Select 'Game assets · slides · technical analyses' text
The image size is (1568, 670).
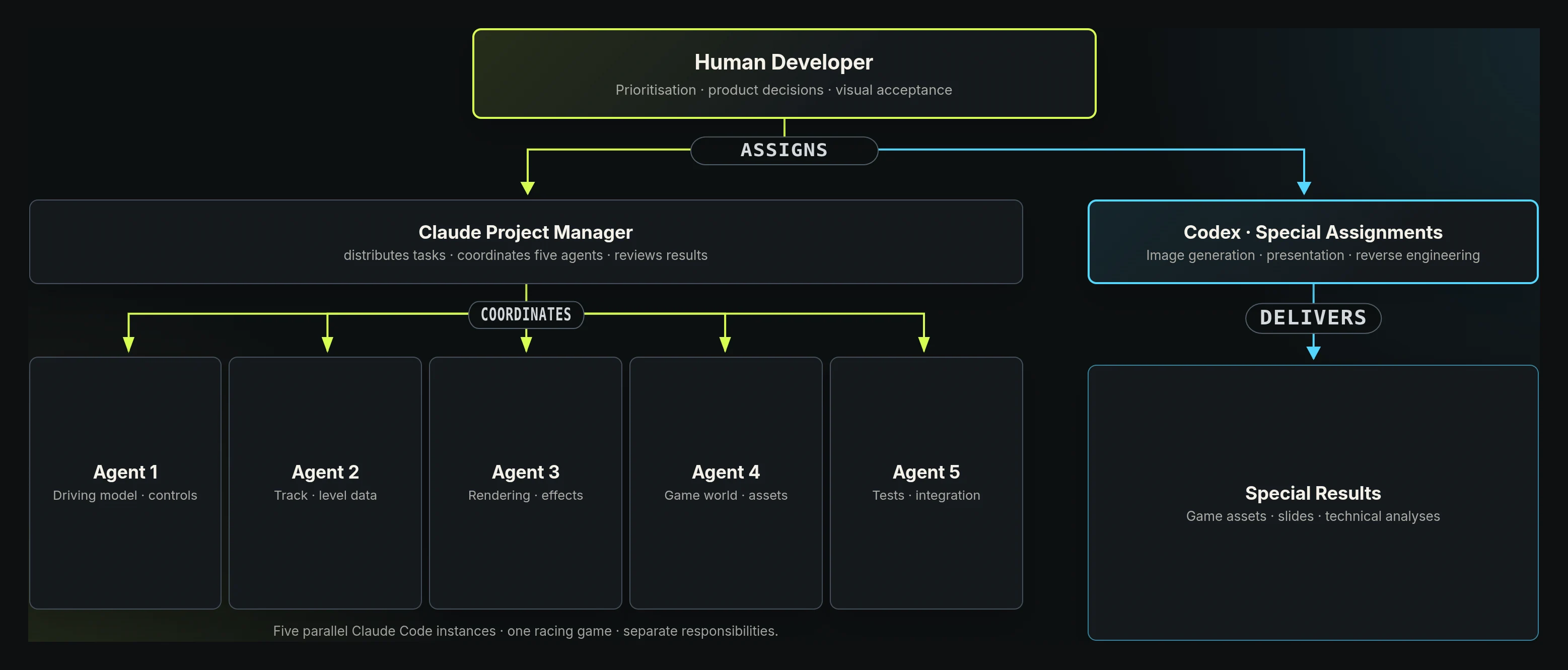(1313, 516)
